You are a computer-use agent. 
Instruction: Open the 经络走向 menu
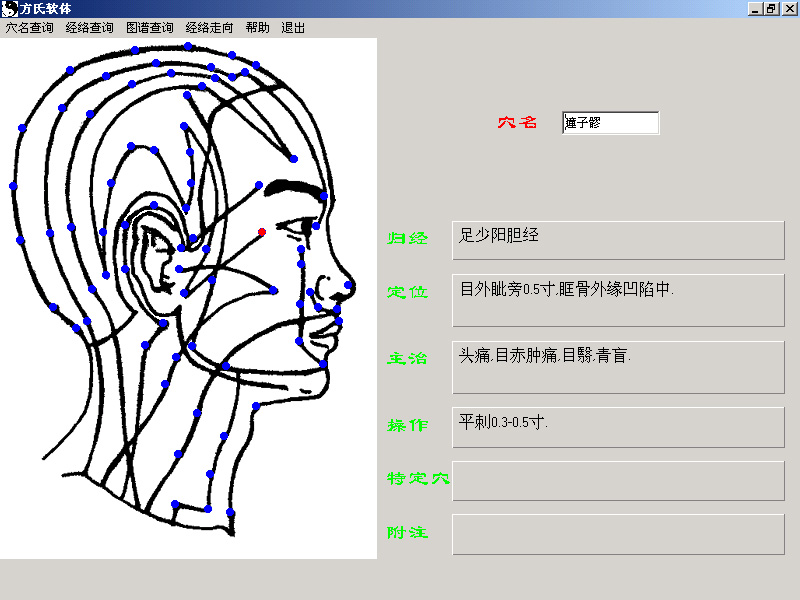[209, 28]
